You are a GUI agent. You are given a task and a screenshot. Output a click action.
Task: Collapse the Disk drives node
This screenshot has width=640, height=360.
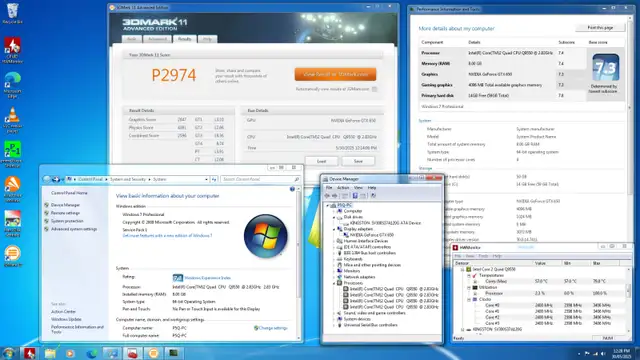pyautogui.click(x=334, y=217)
